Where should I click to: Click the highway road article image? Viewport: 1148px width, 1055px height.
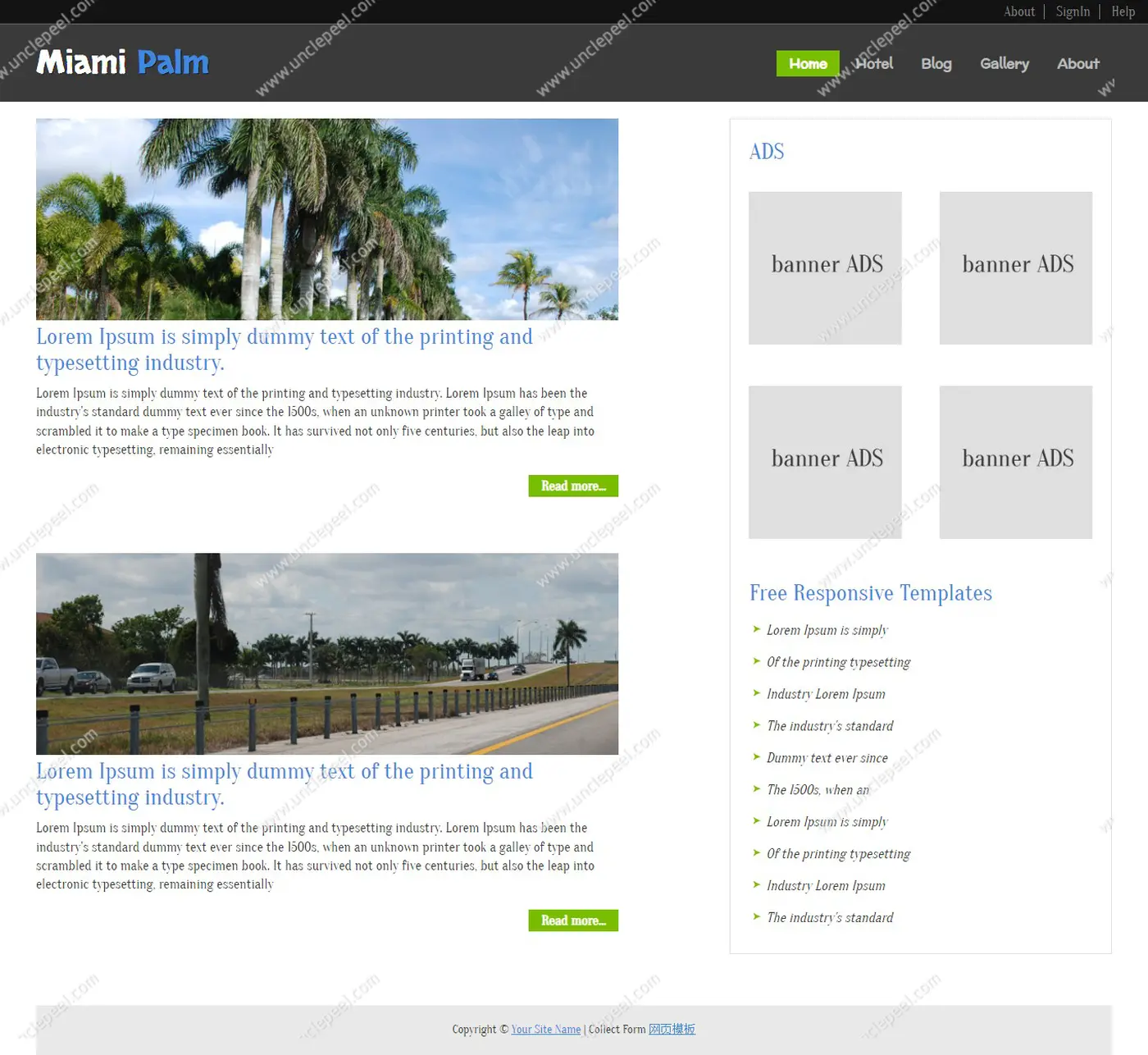point(327,654)
